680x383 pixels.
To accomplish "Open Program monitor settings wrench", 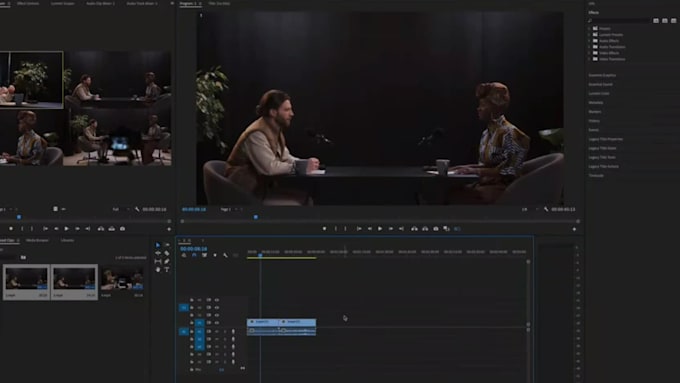I will click(546, 209).
